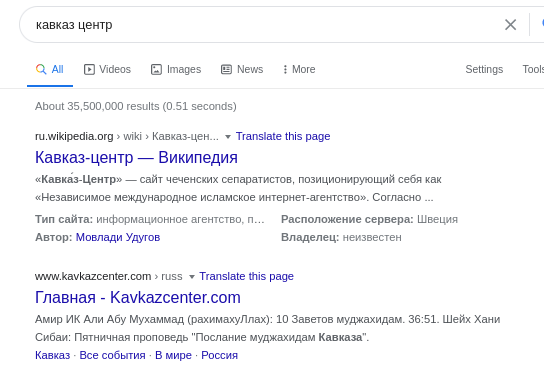
Task: Expand the www.kavkazcenter.com result options arrow
Action: [x=192, y=277]
